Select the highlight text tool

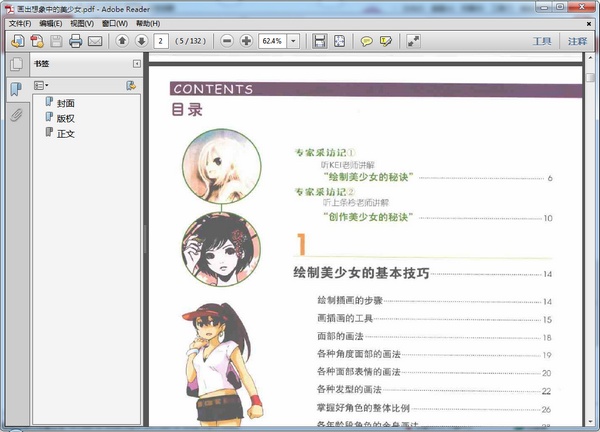(386, 41)
